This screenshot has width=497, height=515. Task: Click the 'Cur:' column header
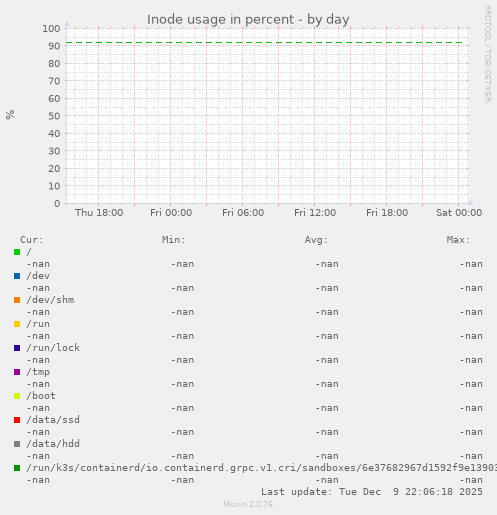32,240
